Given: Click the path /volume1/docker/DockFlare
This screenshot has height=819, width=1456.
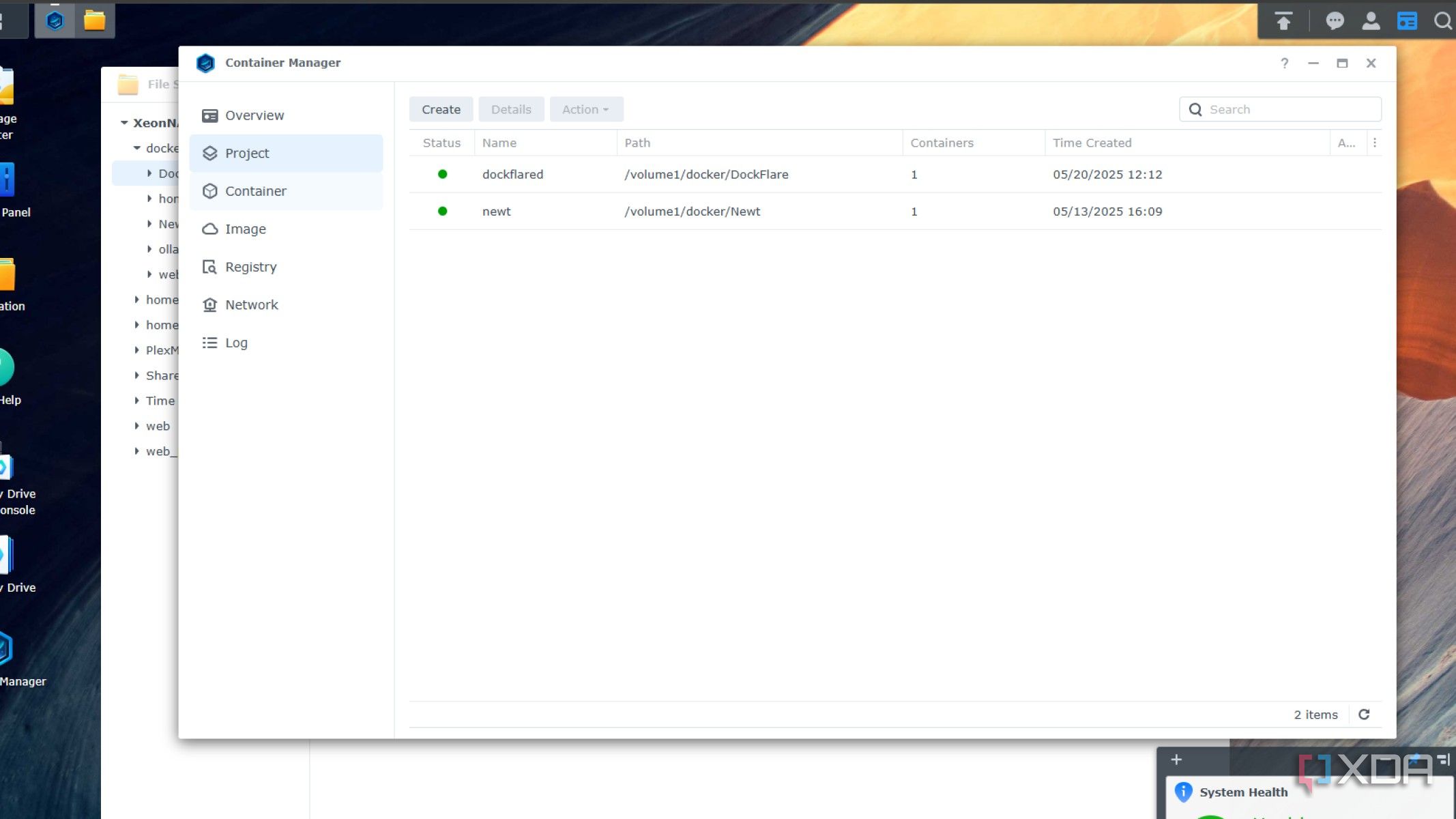Looking at the screenshot, I should tap(706, 174).
